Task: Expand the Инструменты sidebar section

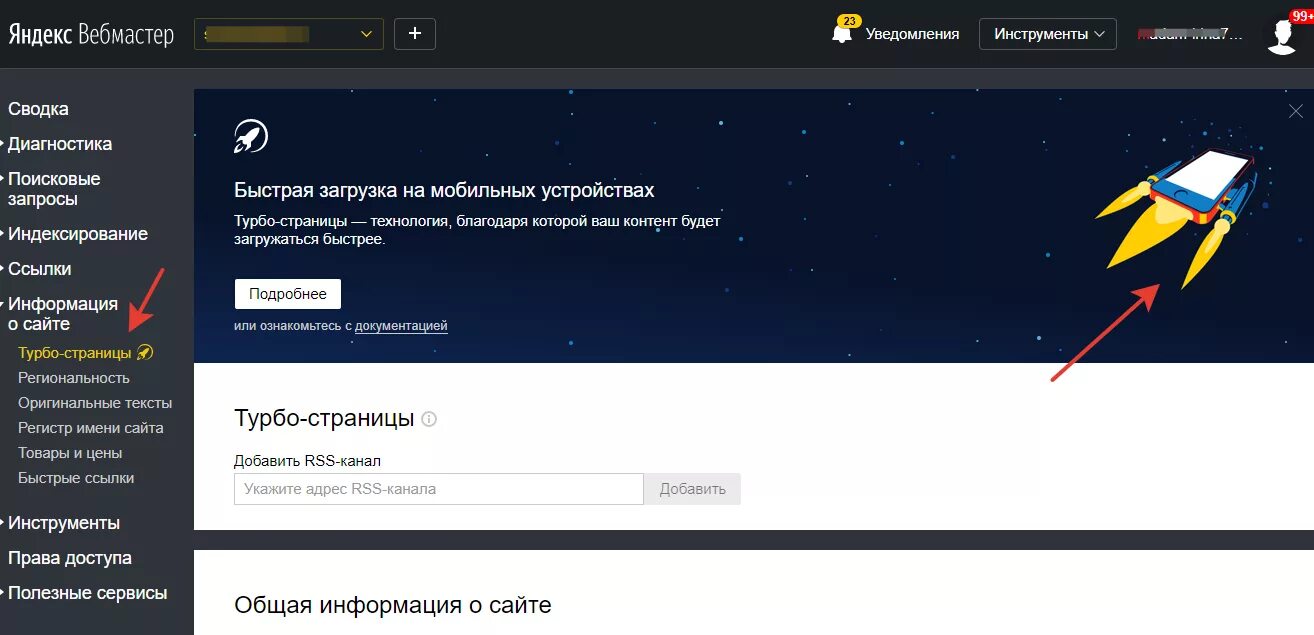Action: (63, 523)
